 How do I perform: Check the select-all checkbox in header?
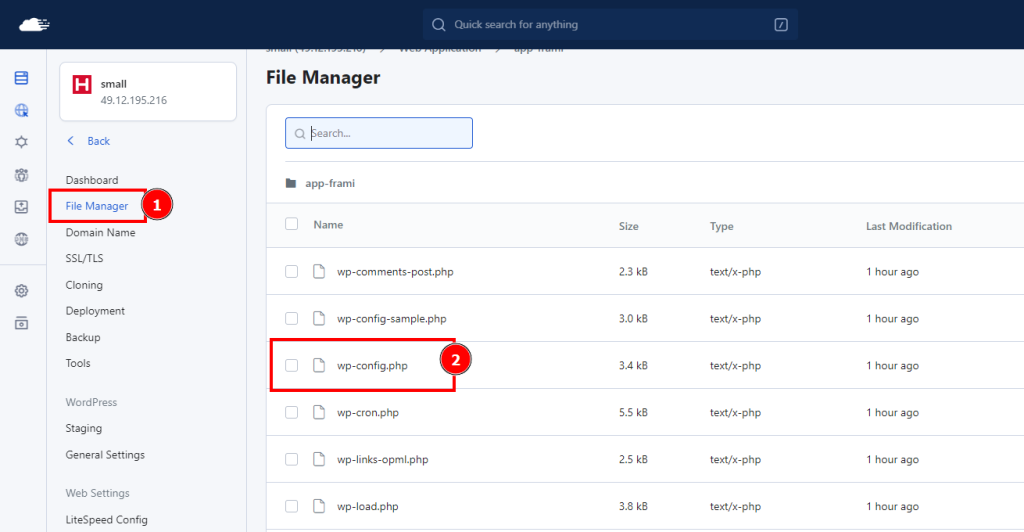click(292, 224)
